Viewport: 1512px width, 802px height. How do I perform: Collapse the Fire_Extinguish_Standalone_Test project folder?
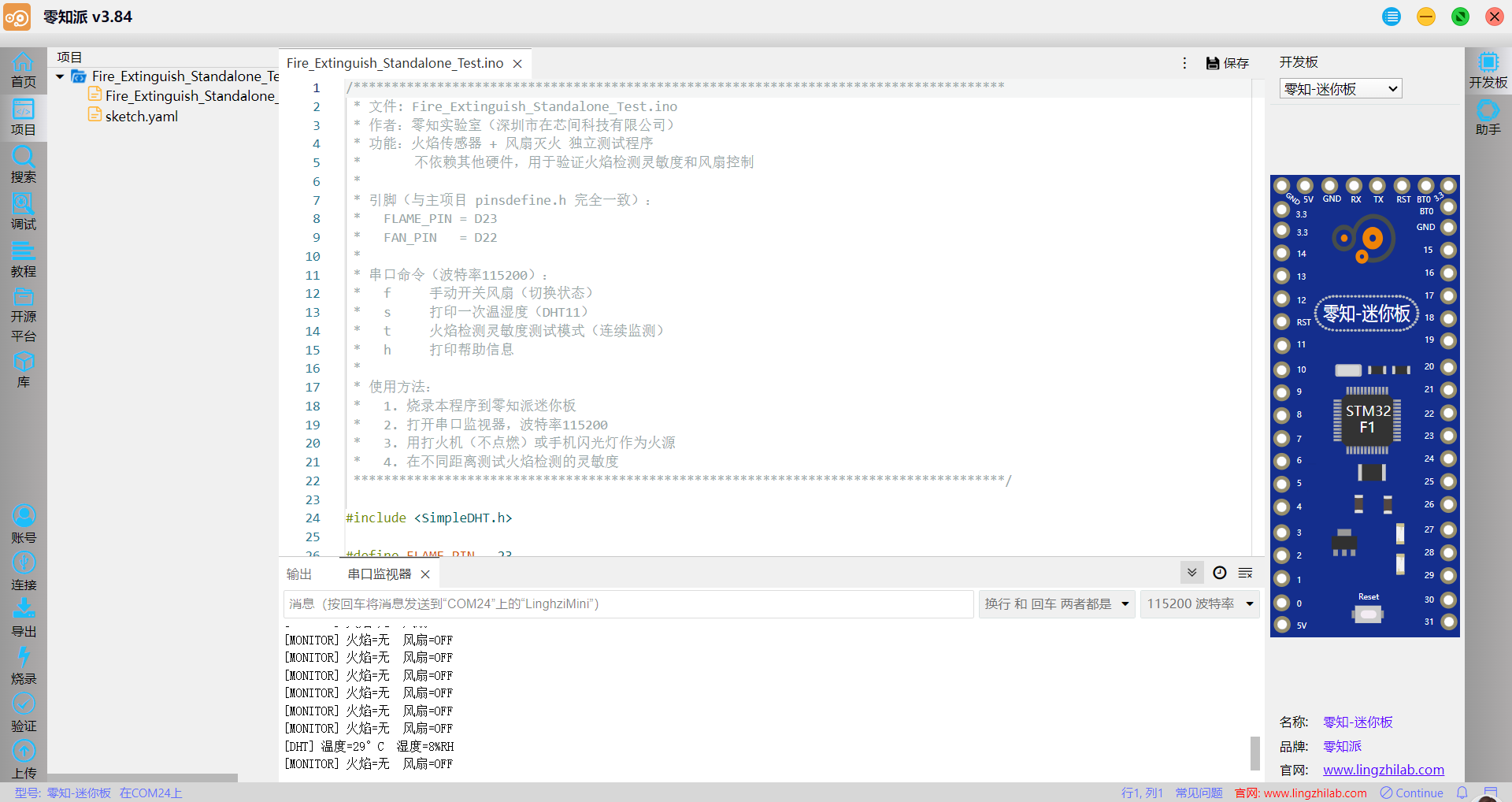pos(60,76)
